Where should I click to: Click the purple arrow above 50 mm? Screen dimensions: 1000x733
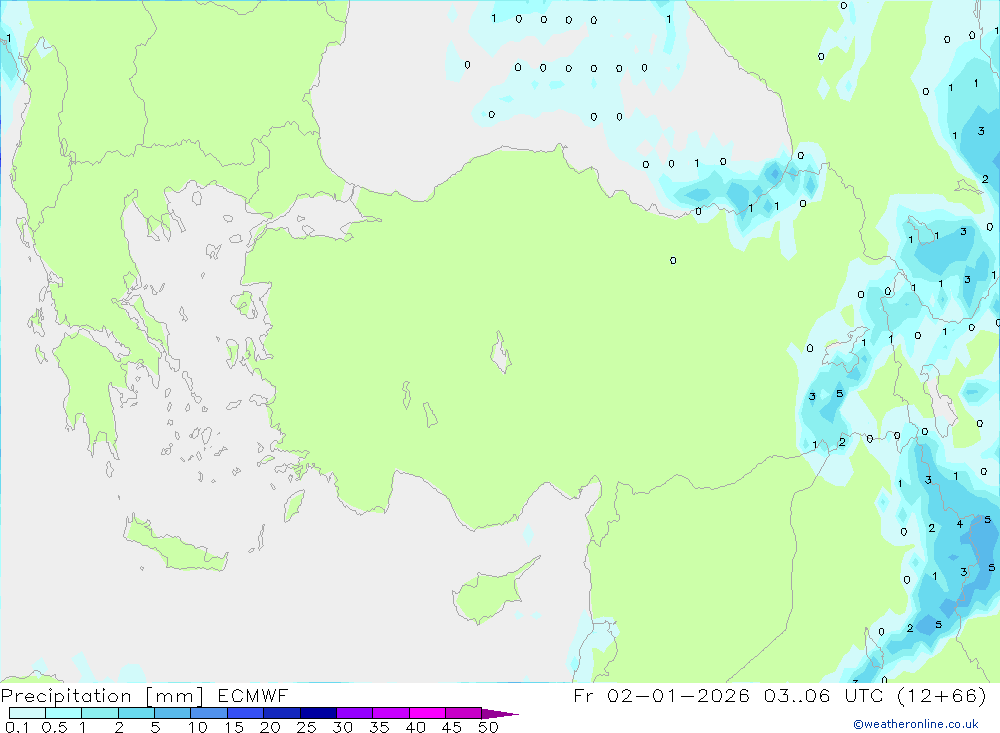pos(499,713)
